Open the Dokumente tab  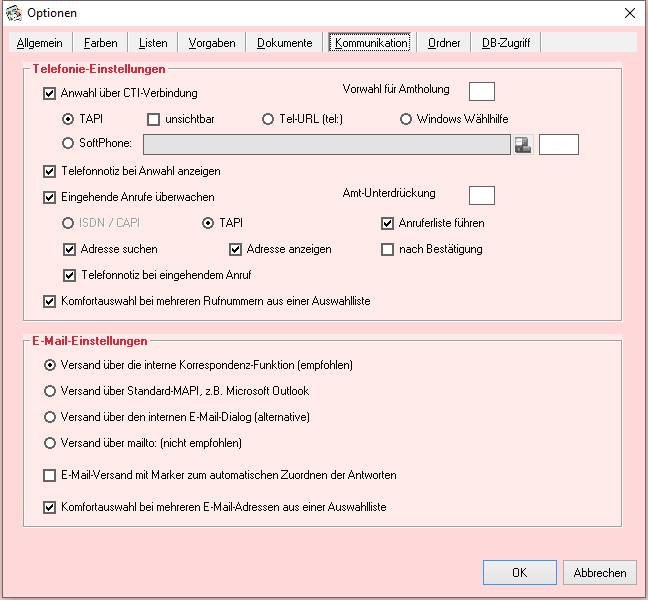(x=284, y=43)
